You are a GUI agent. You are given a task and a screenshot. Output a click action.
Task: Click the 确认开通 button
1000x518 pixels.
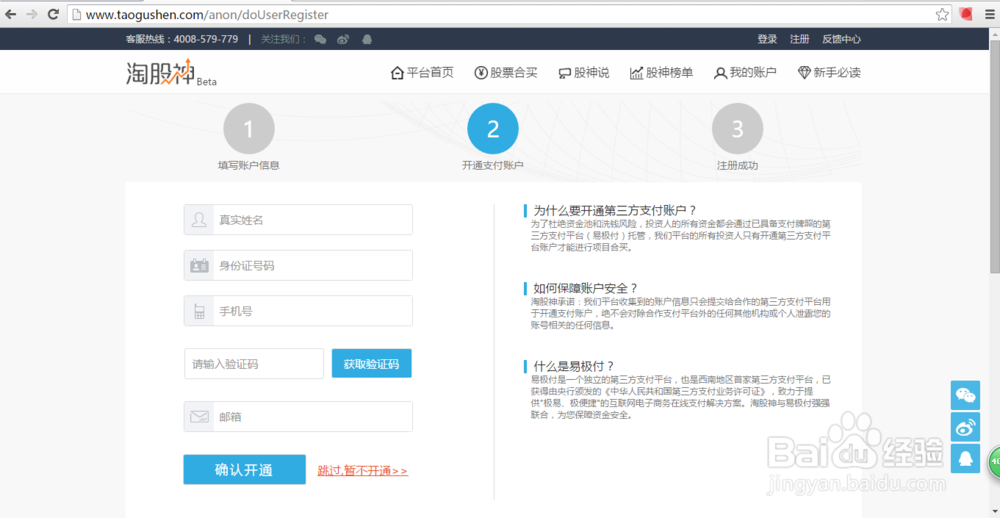(244, 470)
